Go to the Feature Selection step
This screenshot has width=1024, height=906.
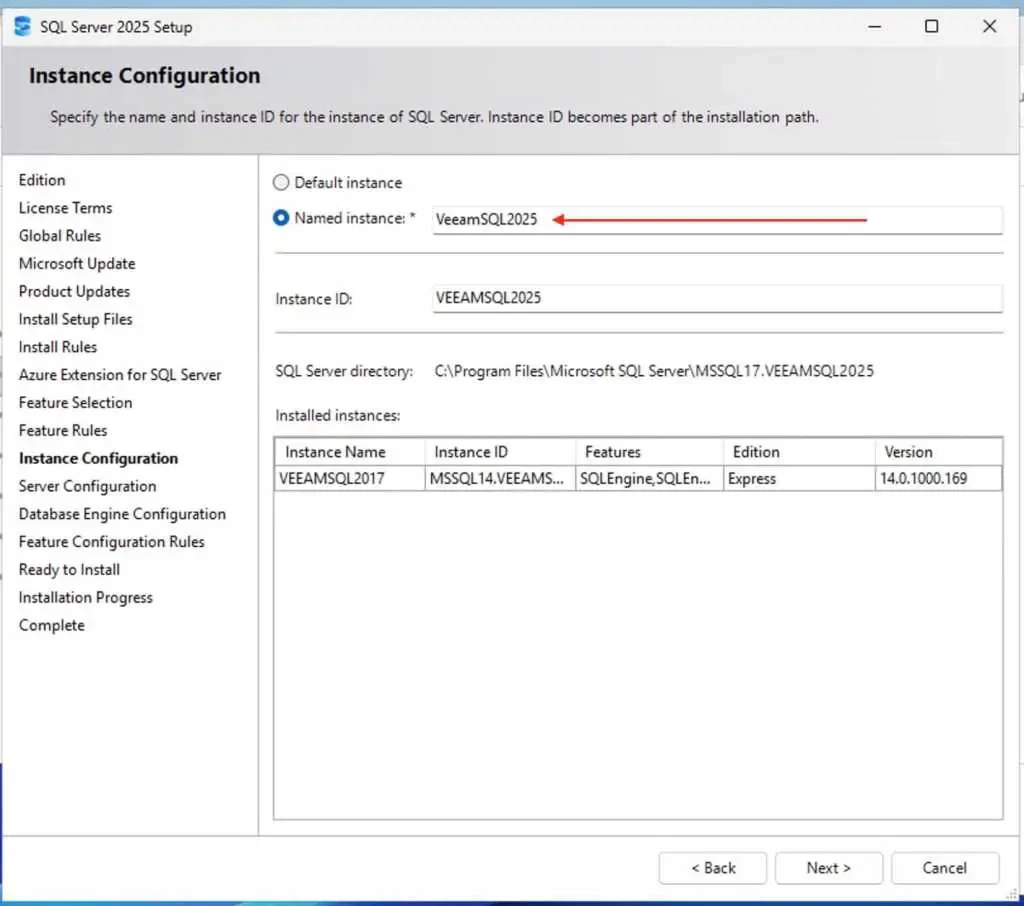(x=75, y=402)
